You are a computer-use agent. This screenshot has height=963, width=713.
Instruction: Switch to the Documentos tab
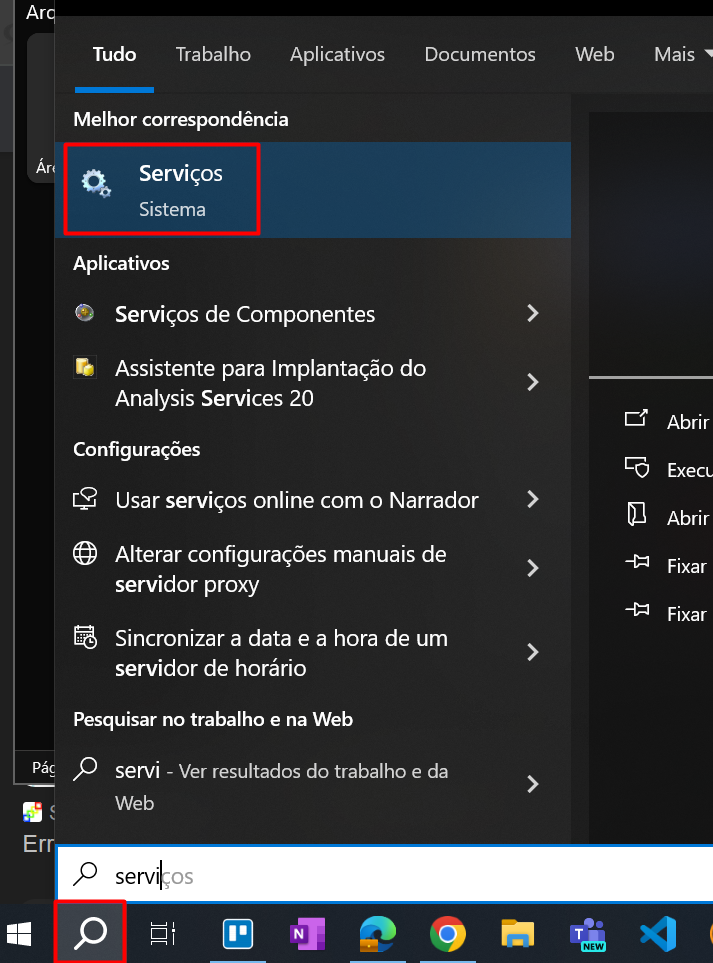click(x=480, y=54)
